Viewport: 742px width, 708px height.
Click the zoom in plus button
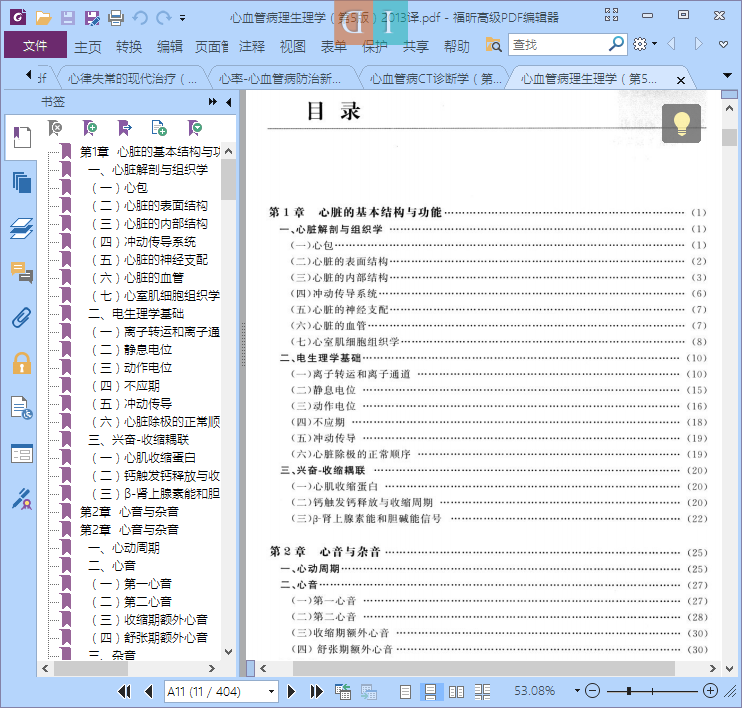click(710, 691)
